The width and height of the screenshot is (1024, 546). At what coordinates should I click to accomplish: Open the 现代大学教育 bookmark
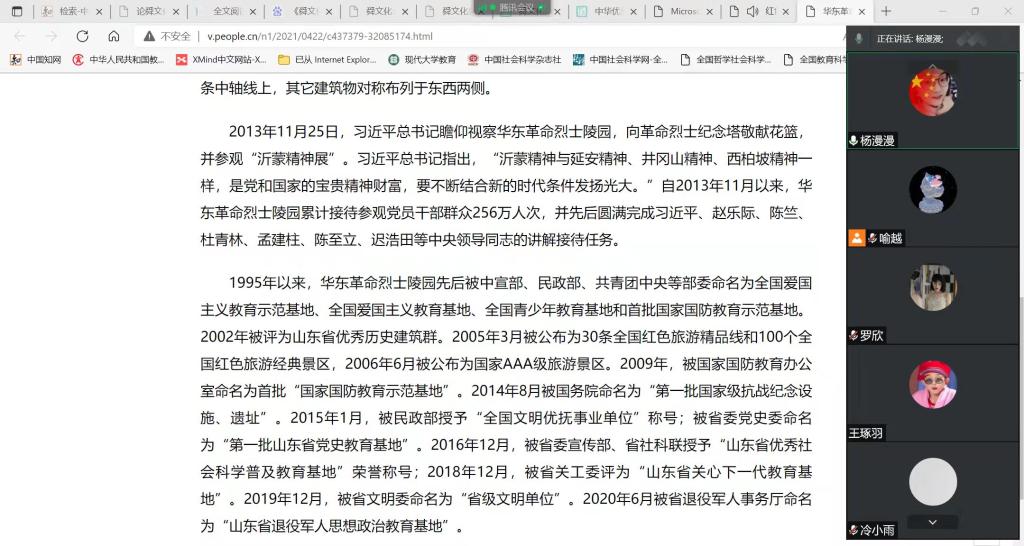pyautogui.click(x=422, y=60)
